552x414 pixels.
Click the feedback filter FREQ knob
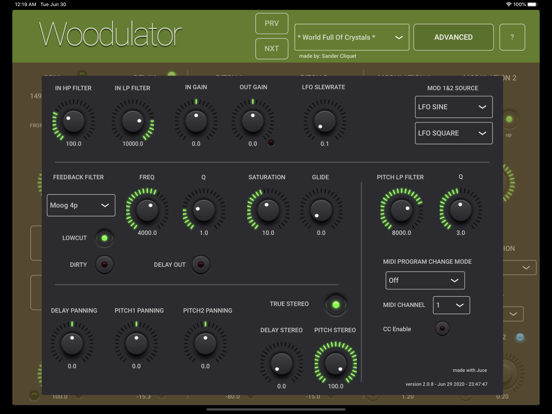pyautogui.click(x=147, y=210)
